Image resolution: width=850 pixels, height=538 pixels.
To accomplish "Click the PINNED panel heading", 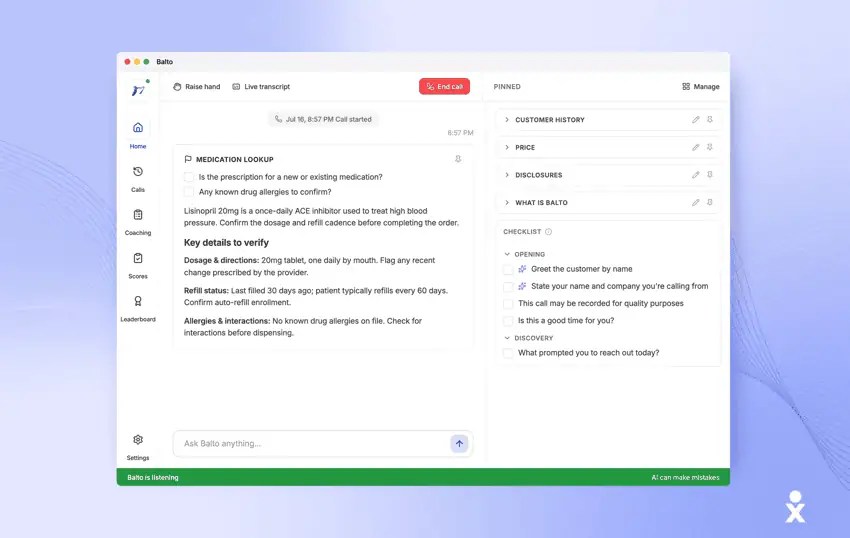I will coord(507,87).
